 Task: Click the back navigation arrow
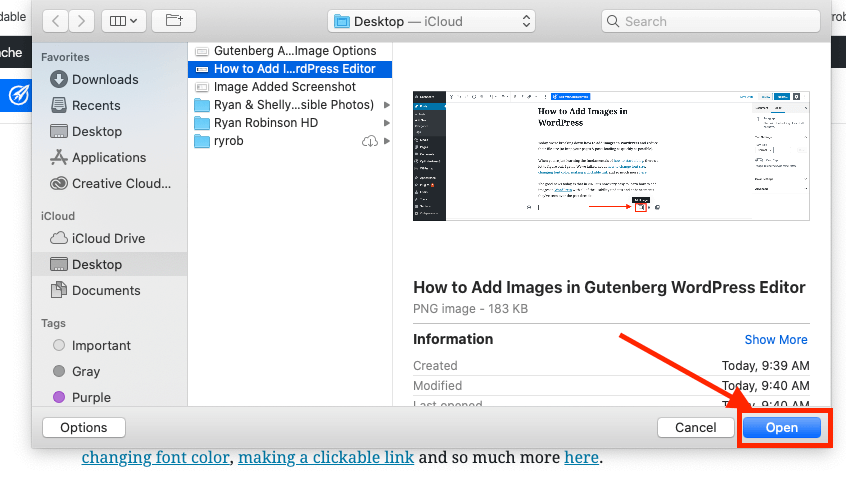pyautogui.click(x=55, y=20)
